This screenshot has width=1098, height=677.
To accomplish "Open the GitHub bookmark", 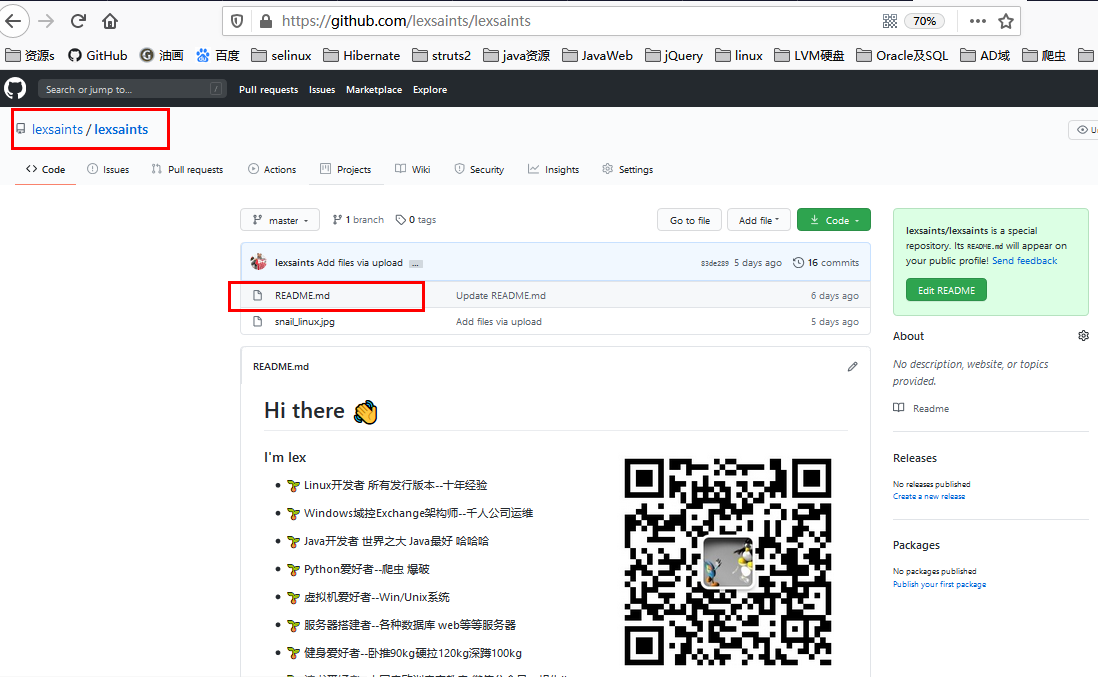I will (97, 55).
